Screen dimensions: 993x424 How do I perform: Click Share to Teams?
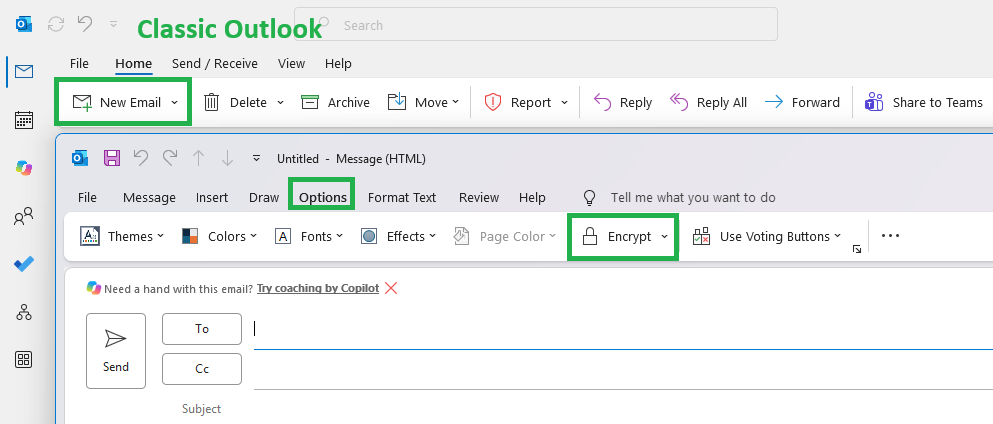pyautogui.click(x=923, y=103)
